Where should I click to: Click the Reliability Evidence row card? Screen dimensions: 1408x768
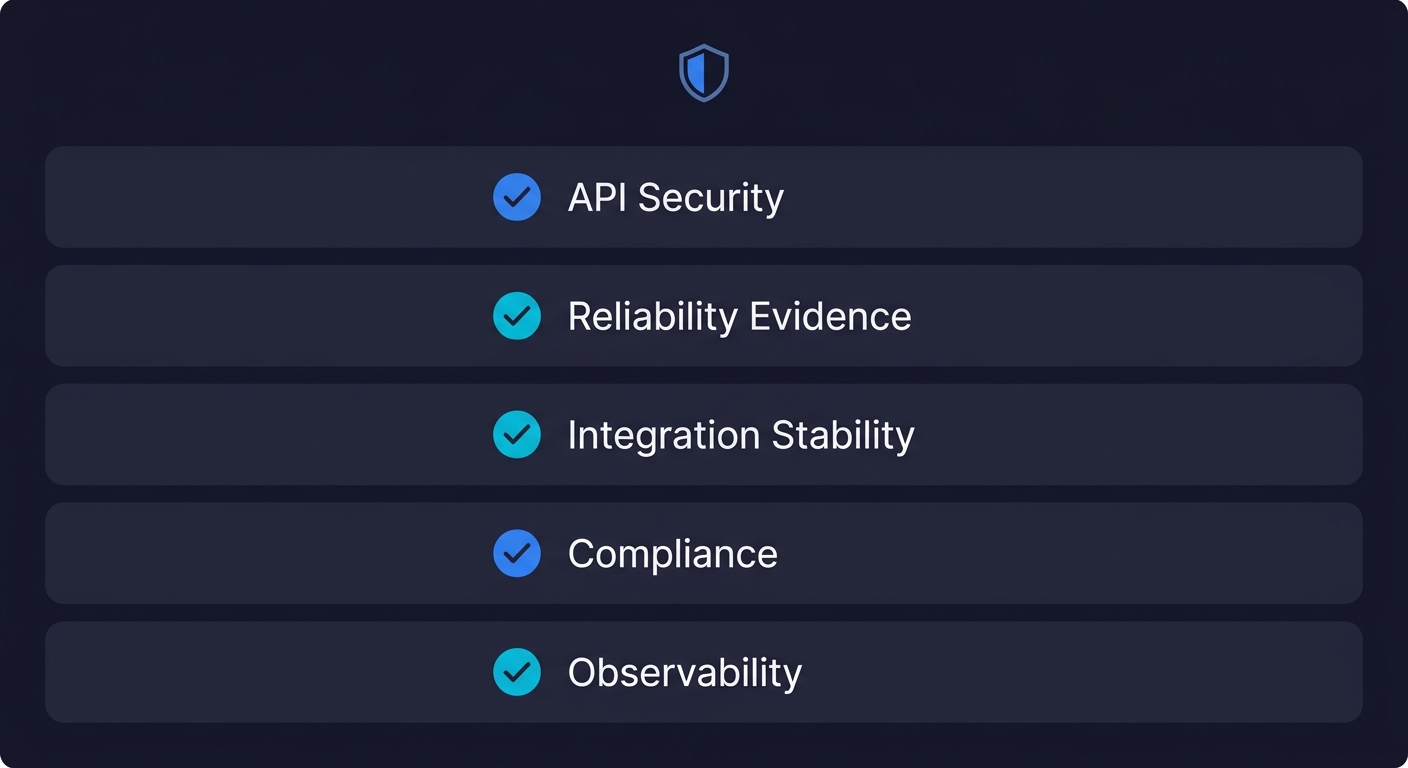pos(1100,317)
